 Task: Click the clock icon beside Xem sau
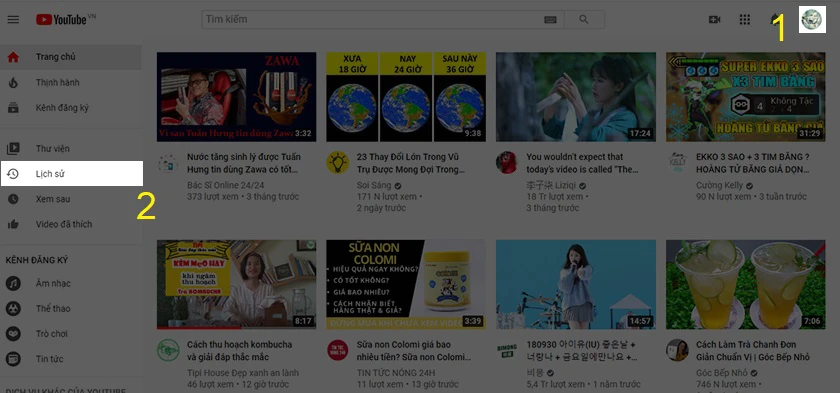(x=13, y=199)
